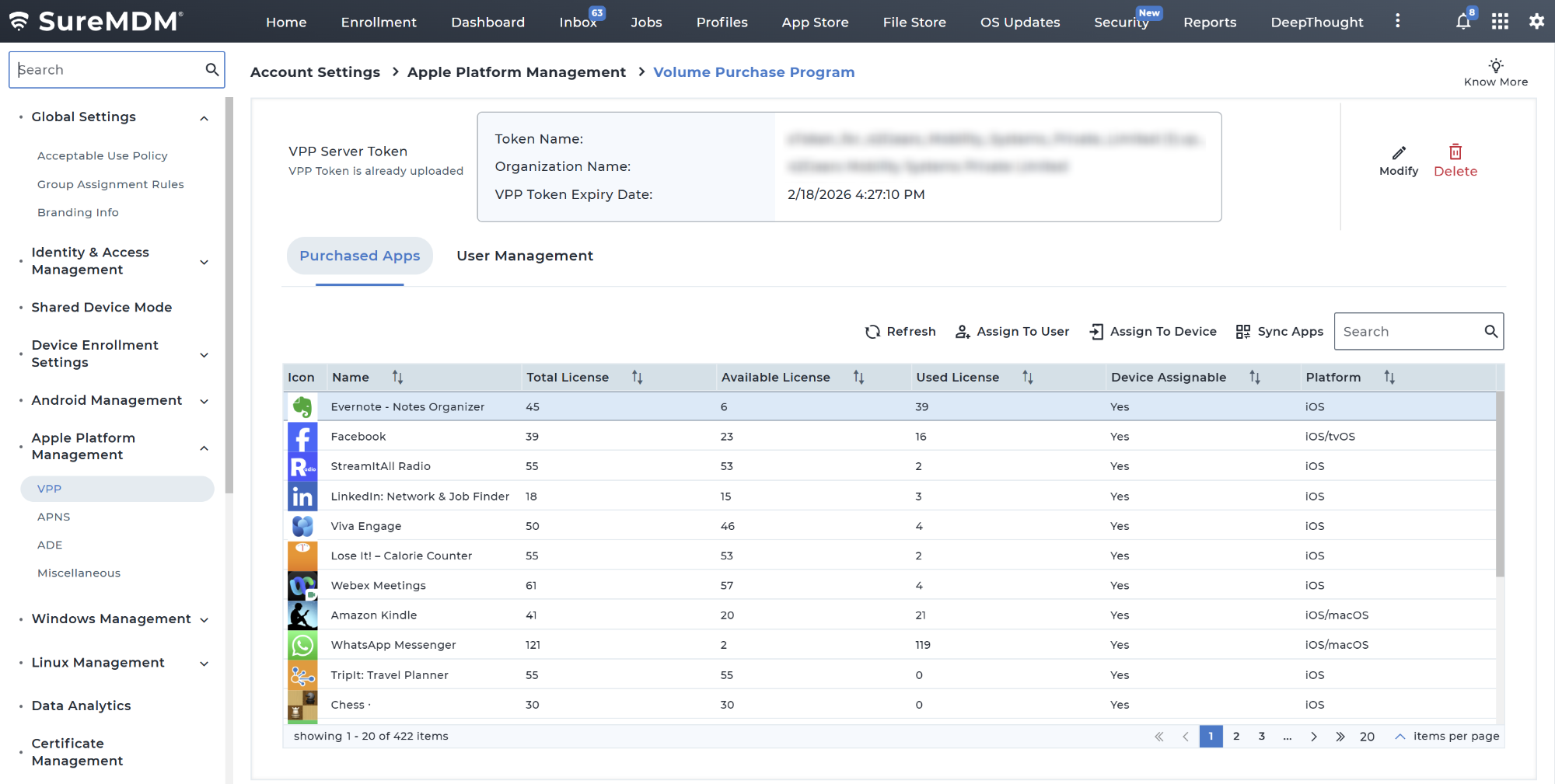Expand Windows Management section
This screenshot has height=784, width=1555.
click(204, 619)
